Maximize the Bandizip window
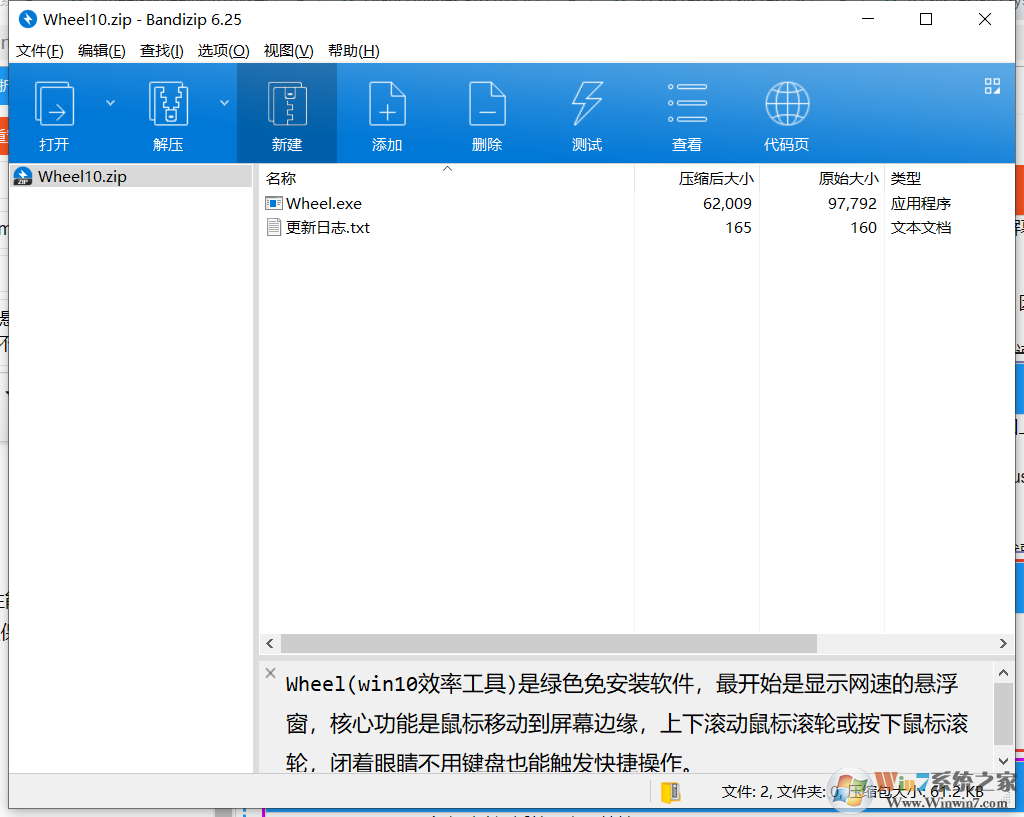This screenshot has width=1024, height=817. tap(925, 20)
